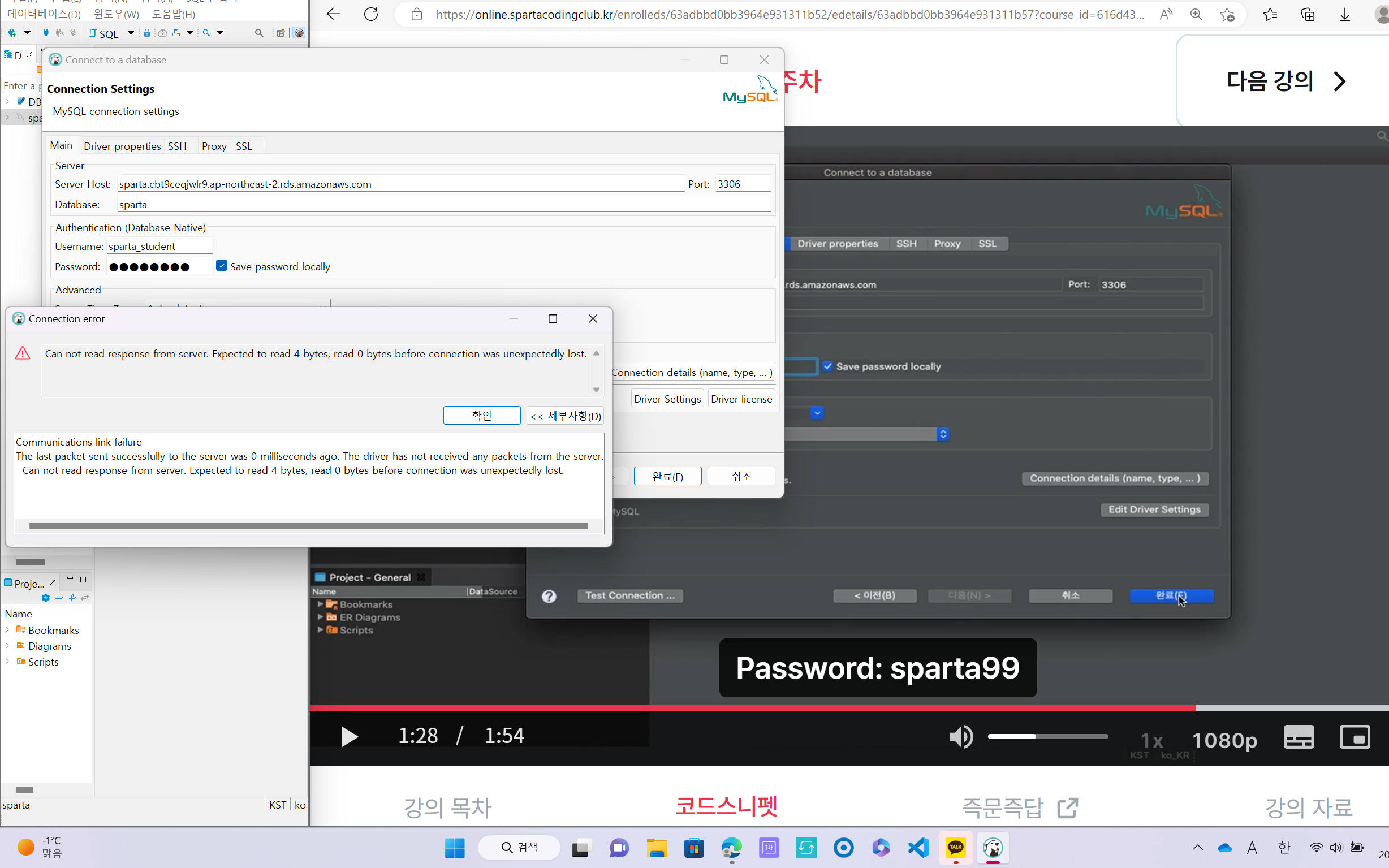Click 취소 in Connect to a database dialog

click(x=741, y=476)
